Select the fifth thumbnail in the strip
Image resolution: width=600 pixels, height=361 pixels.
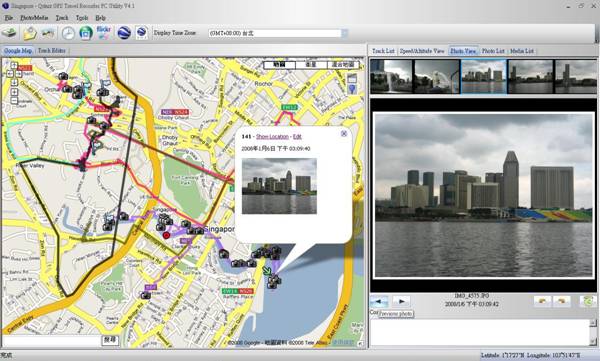576,76
